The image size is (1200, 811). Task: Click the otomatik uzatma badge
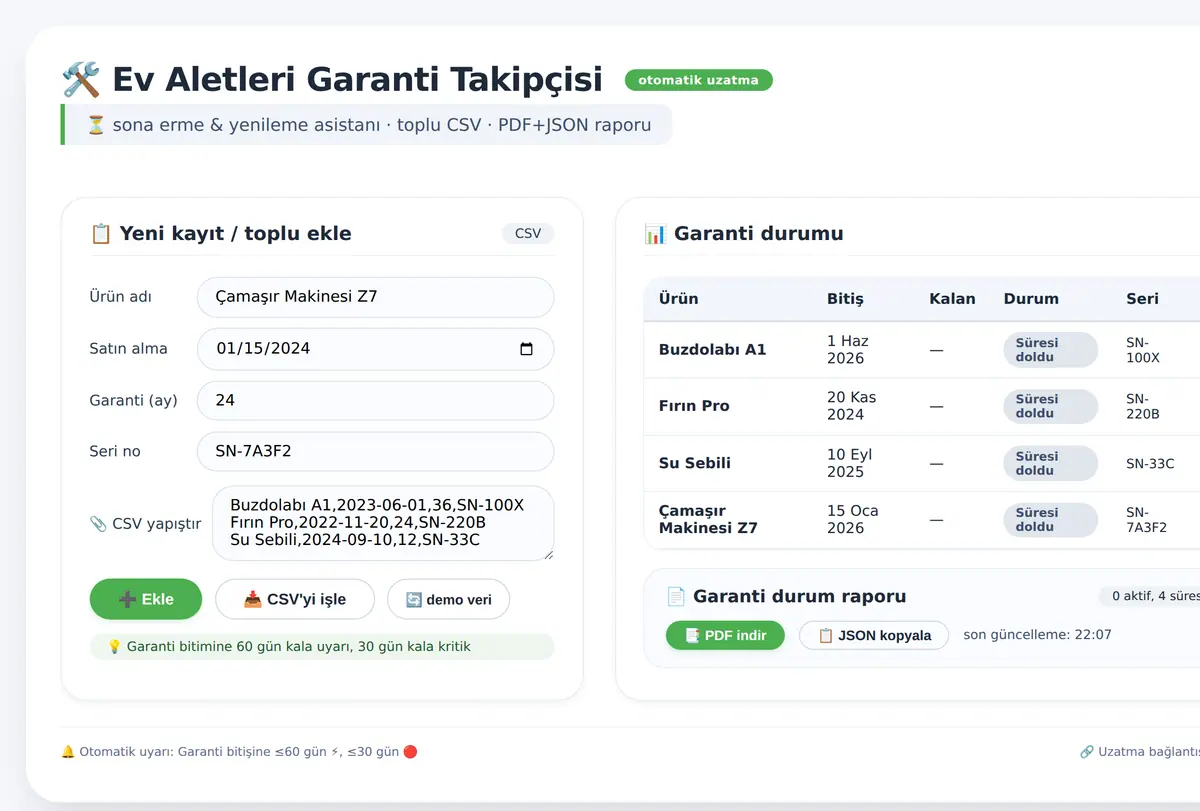[698, 80]
